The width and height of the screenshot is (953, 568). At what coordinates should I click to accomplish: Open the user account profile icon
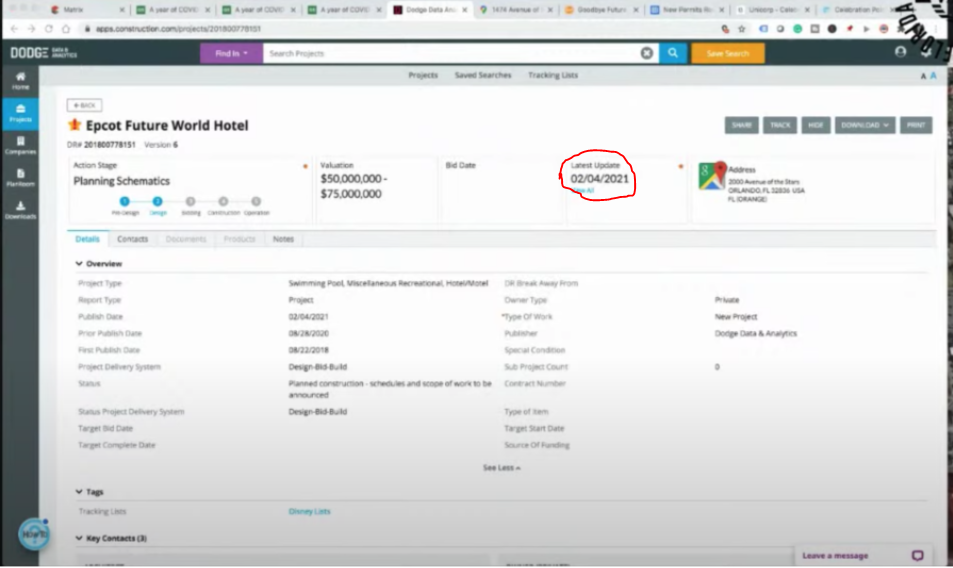[901, 52]
